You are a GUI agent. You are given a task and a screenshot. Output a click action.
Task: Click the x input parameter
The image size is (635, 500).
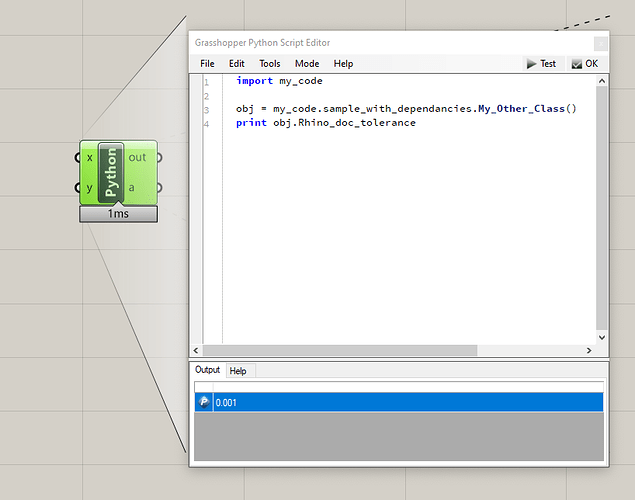(89, 157)
